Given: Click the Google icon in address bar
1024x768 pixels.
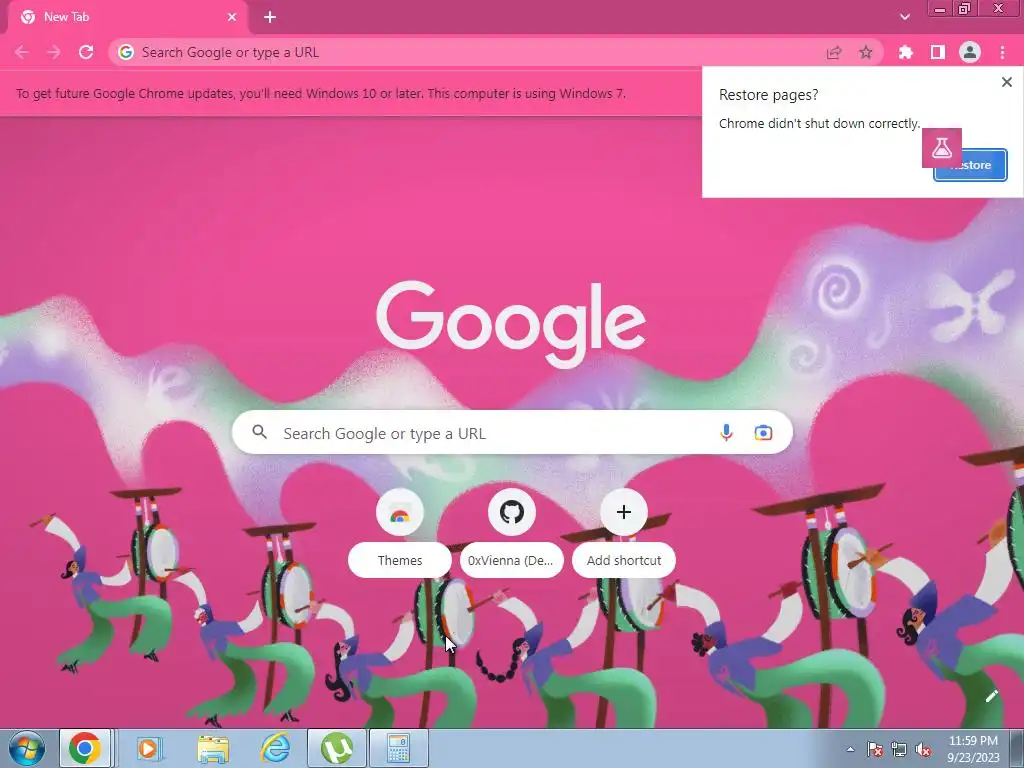Looking at the screenshot, I should pos(126,52).
